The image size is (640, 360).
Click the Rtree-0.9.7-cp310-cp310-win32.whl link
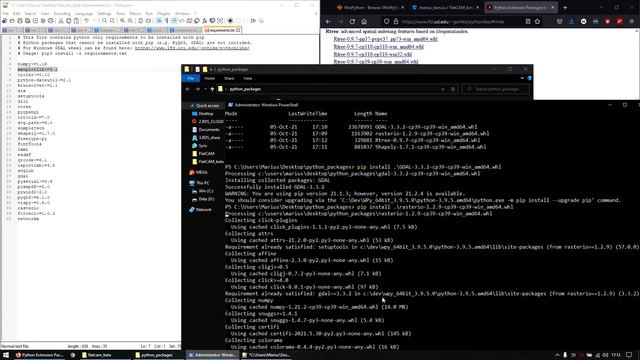tap(373, 54)
